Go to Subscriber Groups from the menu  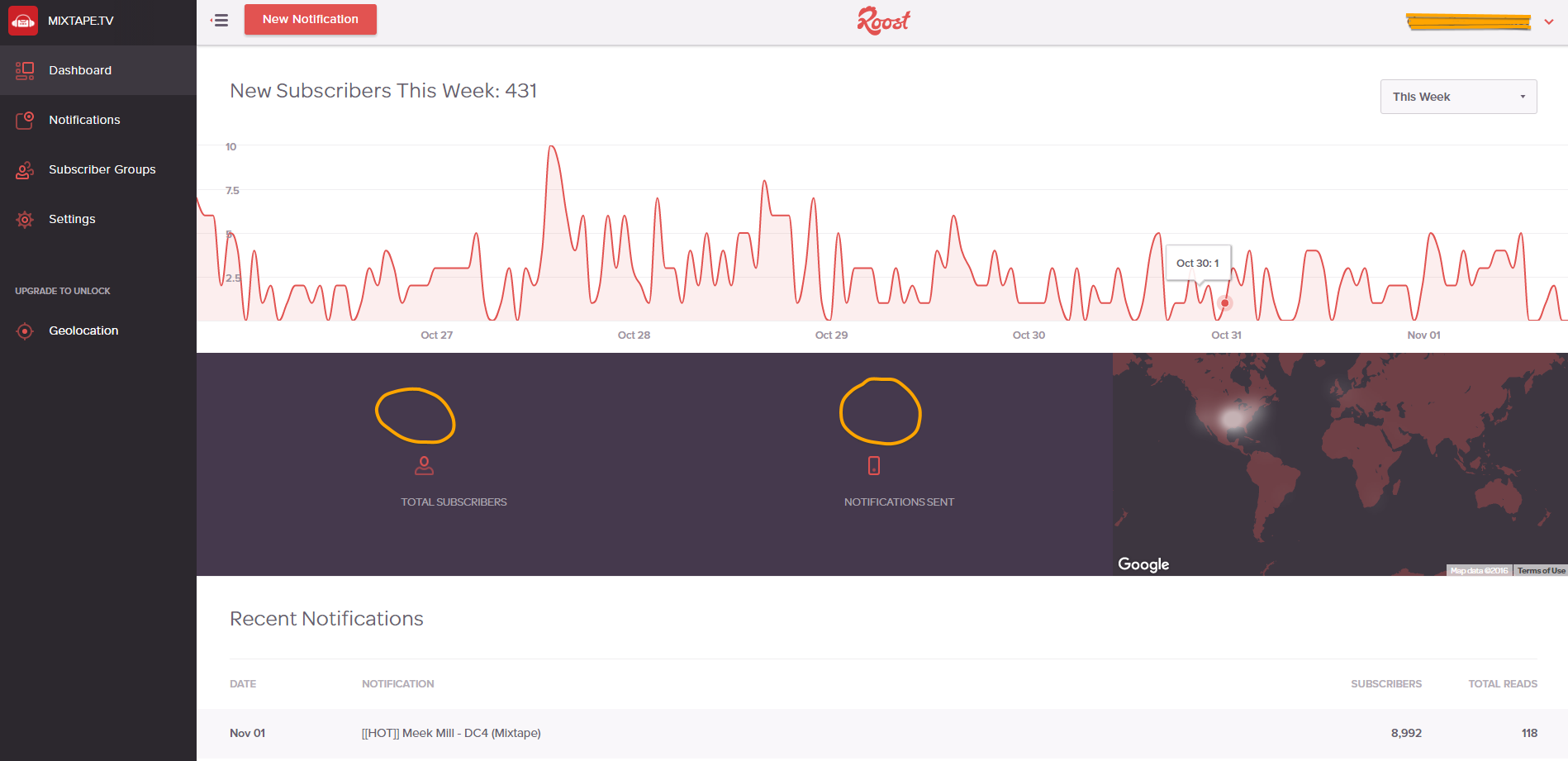(102, 169)
